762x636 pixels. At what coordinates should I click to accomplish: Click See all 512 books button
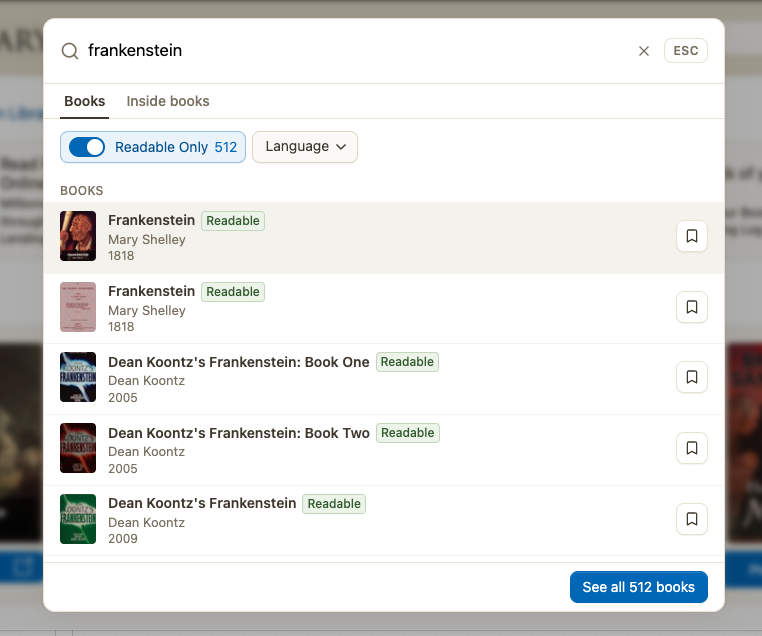[639, 587]
